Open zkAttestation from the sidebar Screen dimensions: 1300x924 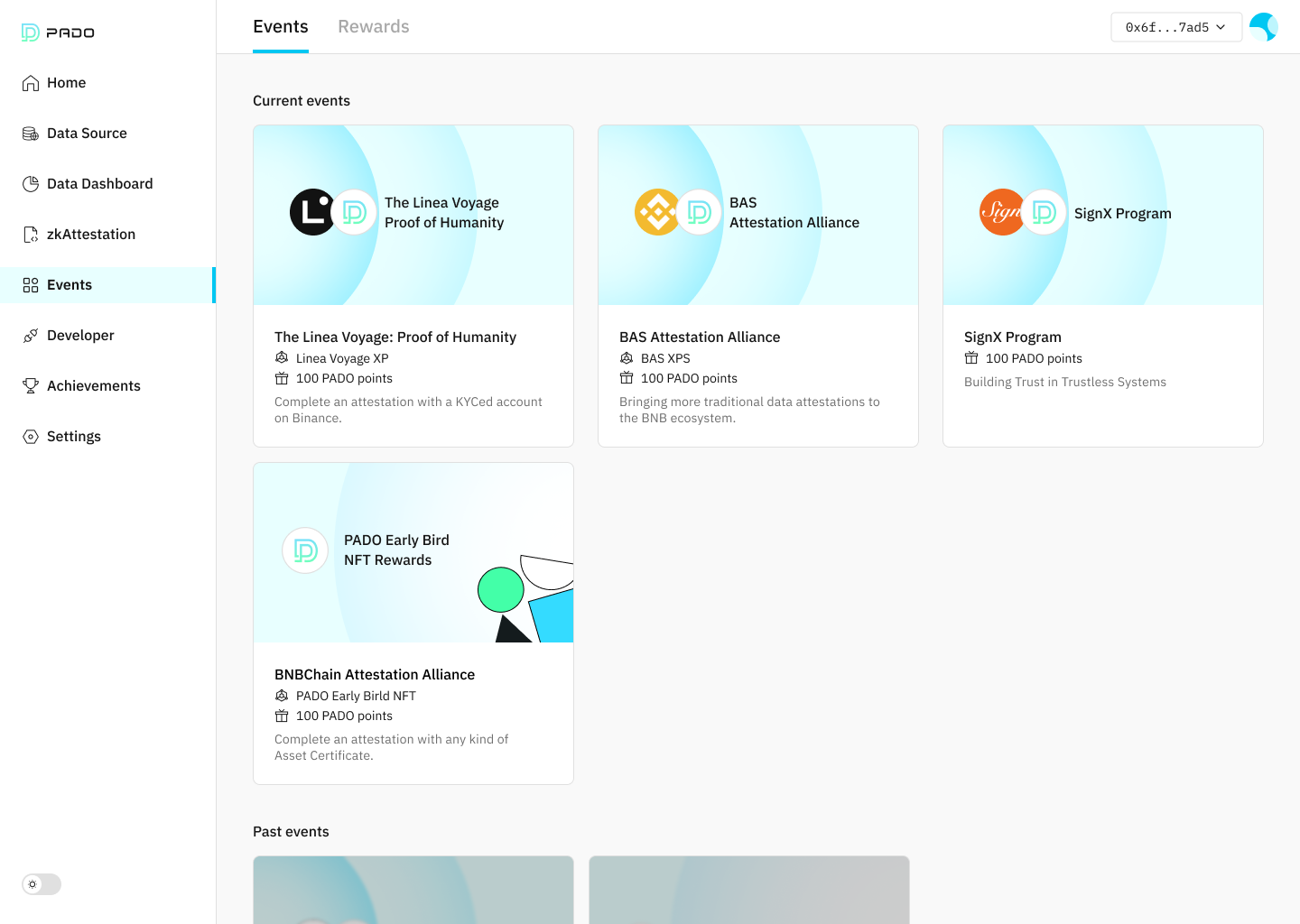pyautogui.click(x=107, y=235)
